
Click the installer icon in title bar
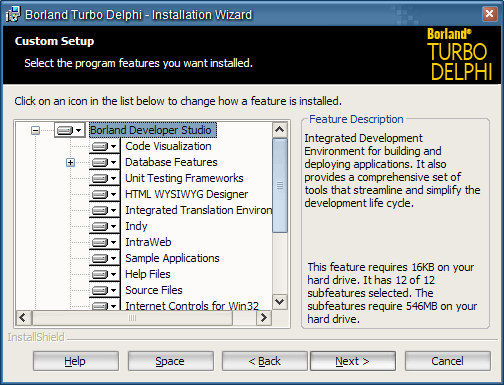coord(13,15)
